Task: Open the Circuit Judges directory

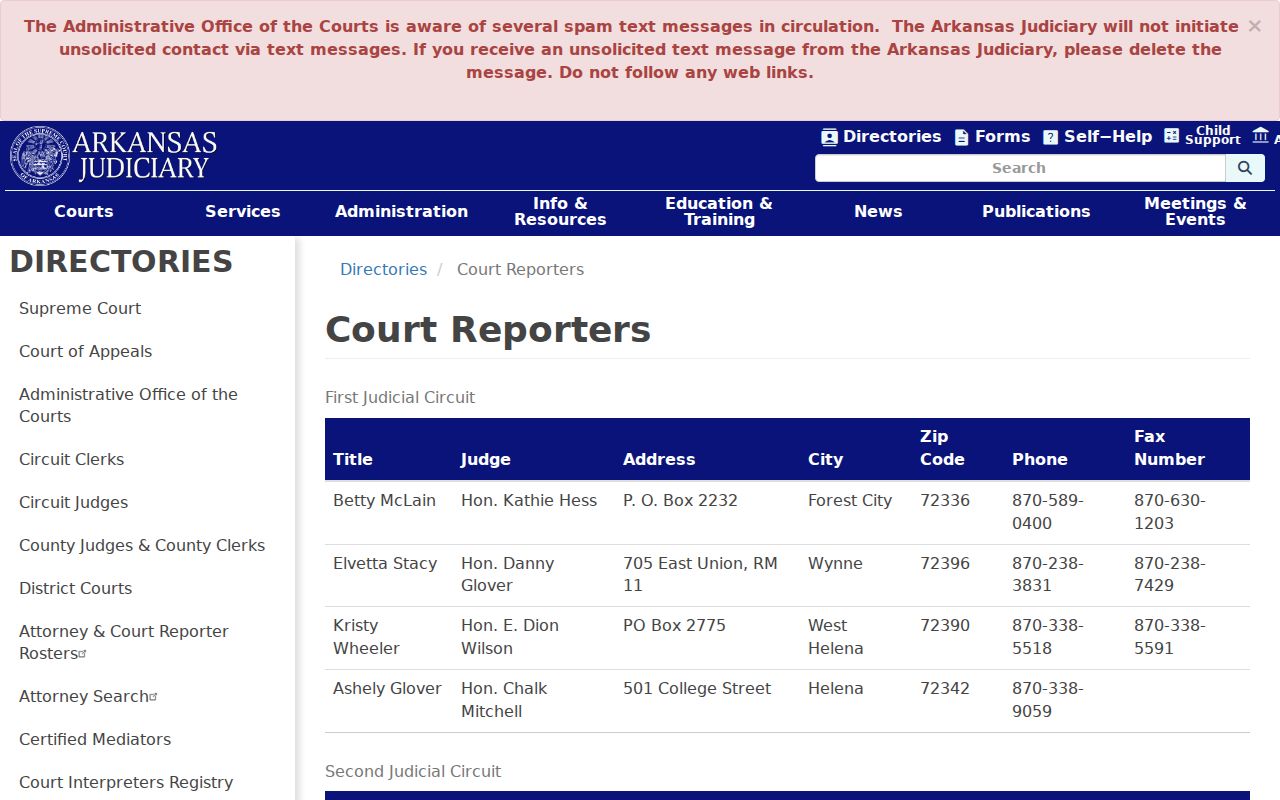Action: 73,502
